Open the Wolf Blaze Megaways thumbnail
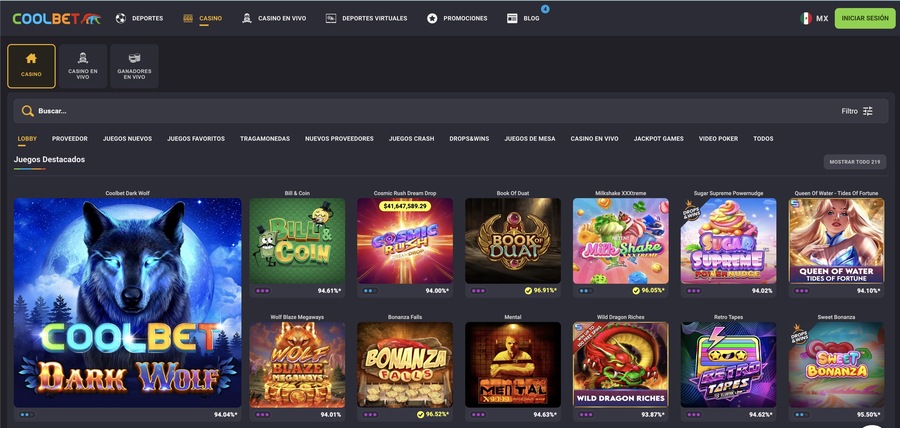900x428 pixels. tap(297, 364)
